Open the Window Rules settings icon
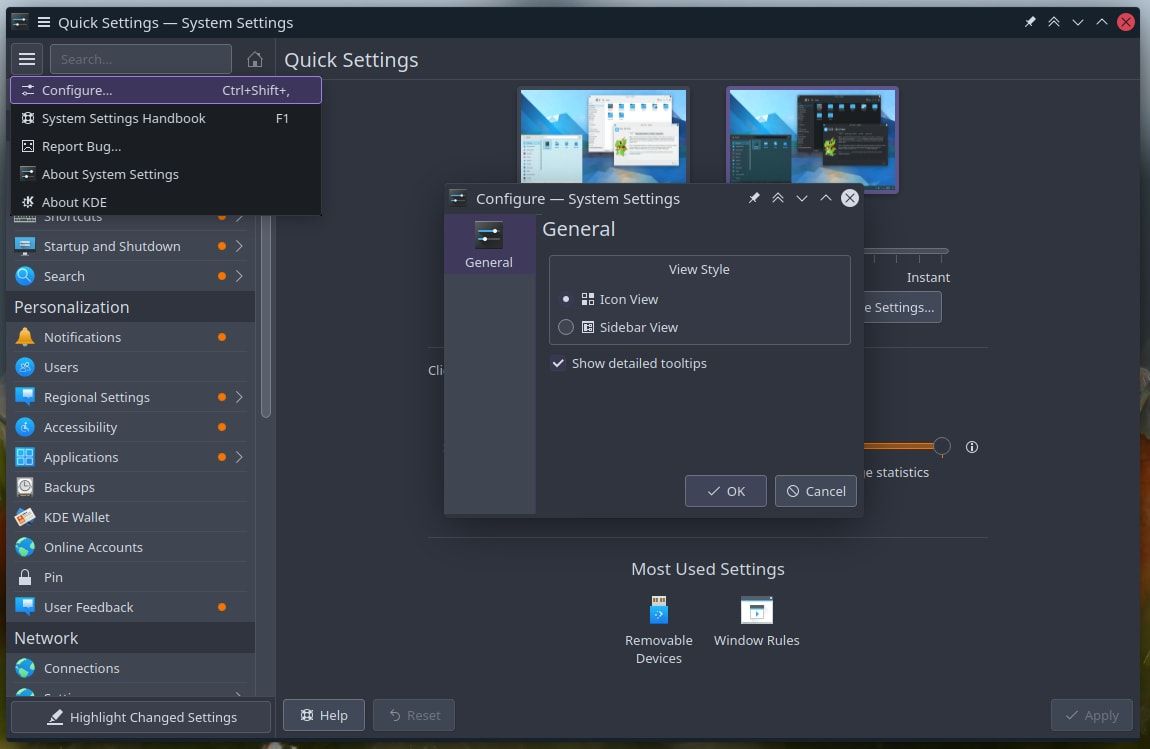 [x=756, y=610]
